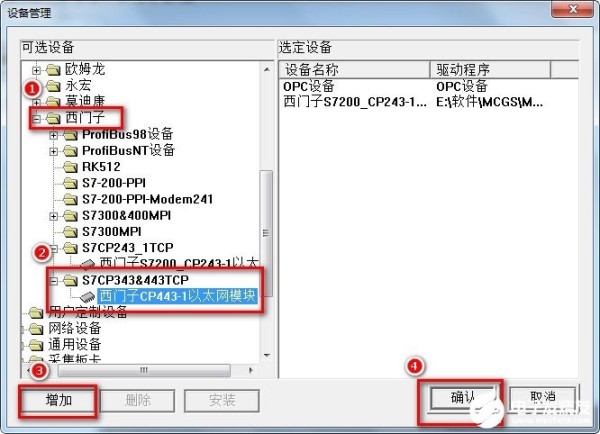This screenshot has height=434, width=600.
Task: Click the S7-200-PPI folder icon
Action: tap(70, 183)
